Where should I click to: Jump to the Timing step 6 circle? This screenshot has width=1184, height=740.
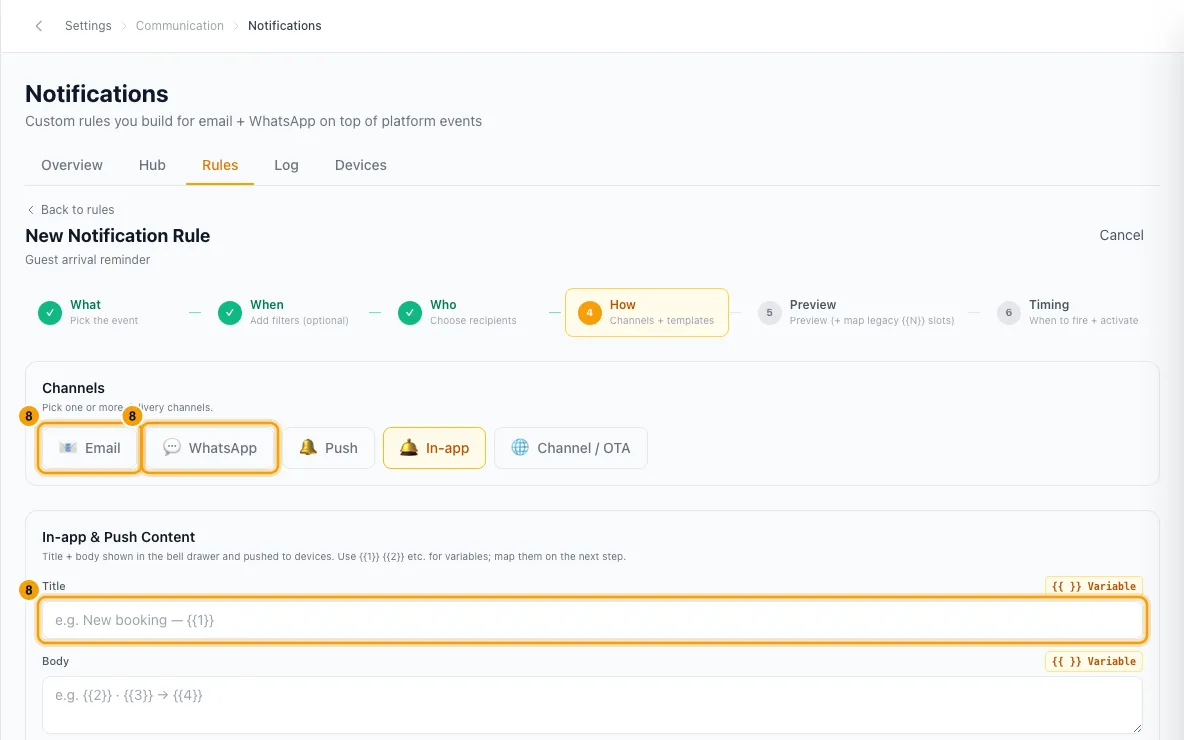pos(1009,313)
